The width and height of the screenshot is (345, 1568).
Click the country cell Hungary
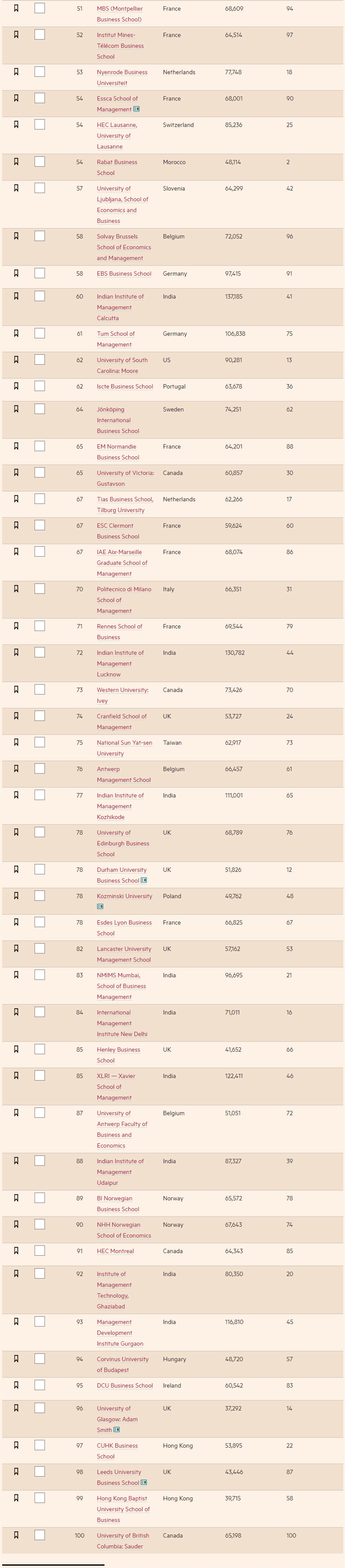coord(174,1359)
